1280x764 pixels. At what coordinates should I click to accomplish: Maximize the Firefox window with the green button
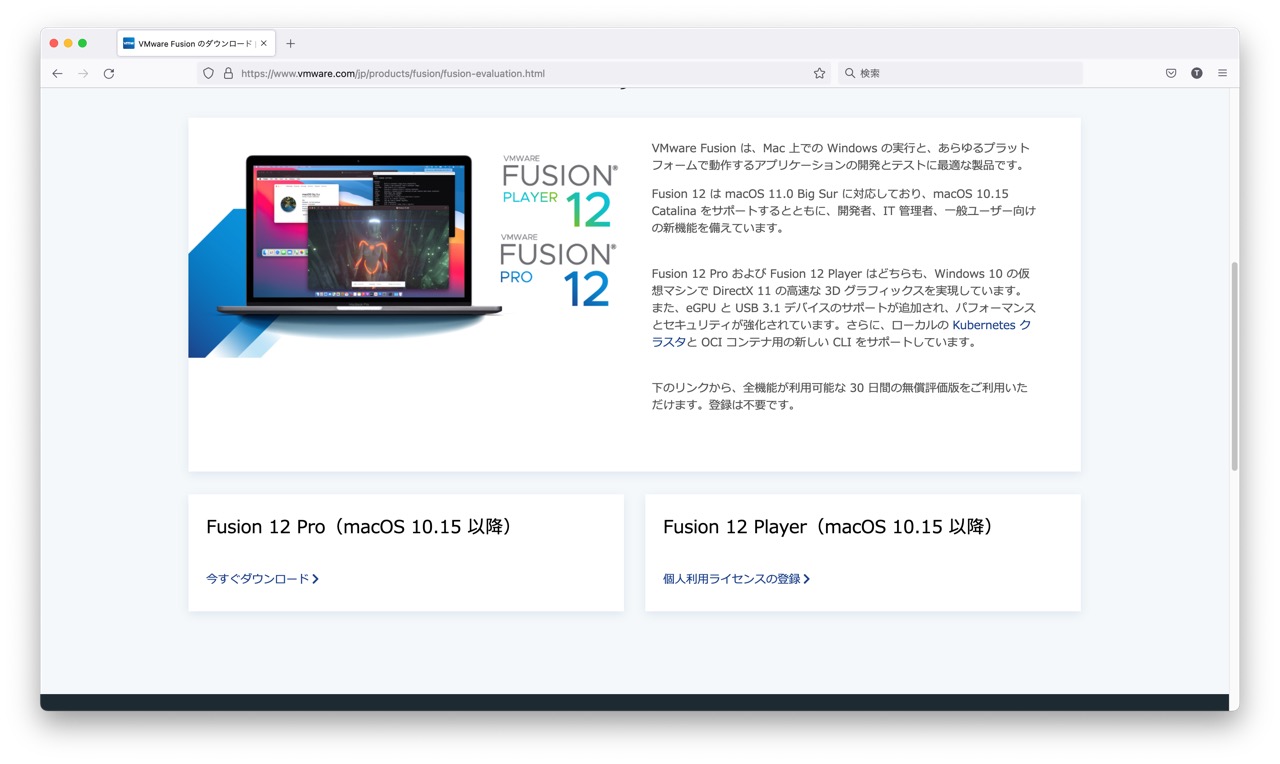(83, 43)
